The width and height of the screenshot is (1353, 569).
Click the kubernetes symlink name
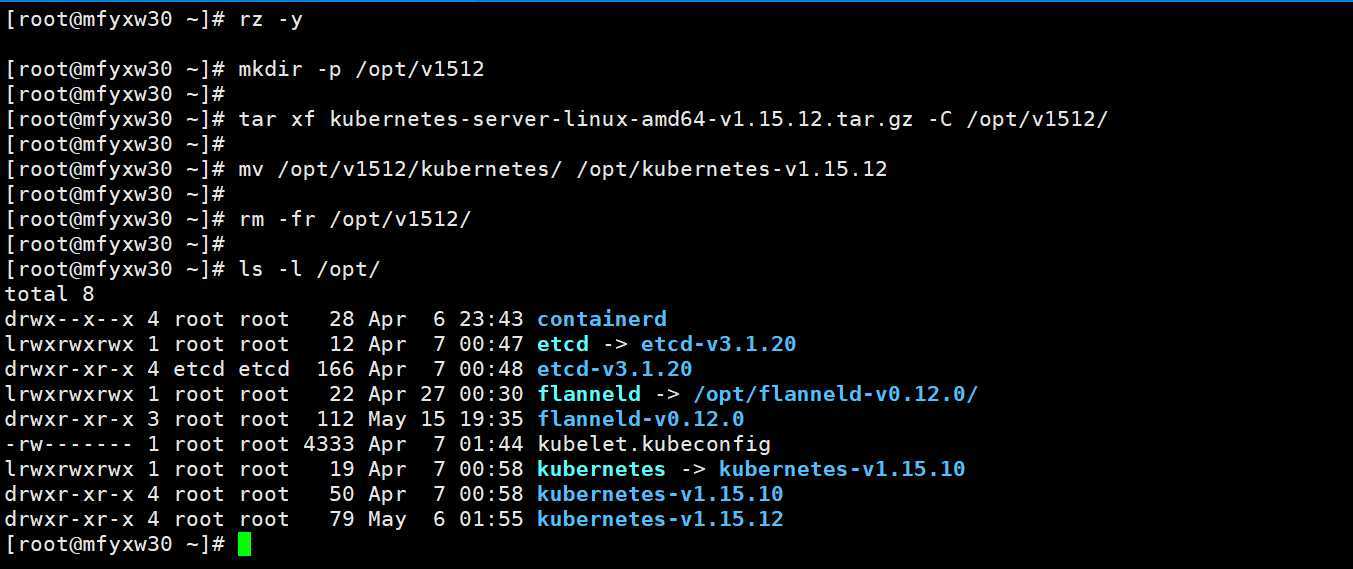(x=601, y=469)
